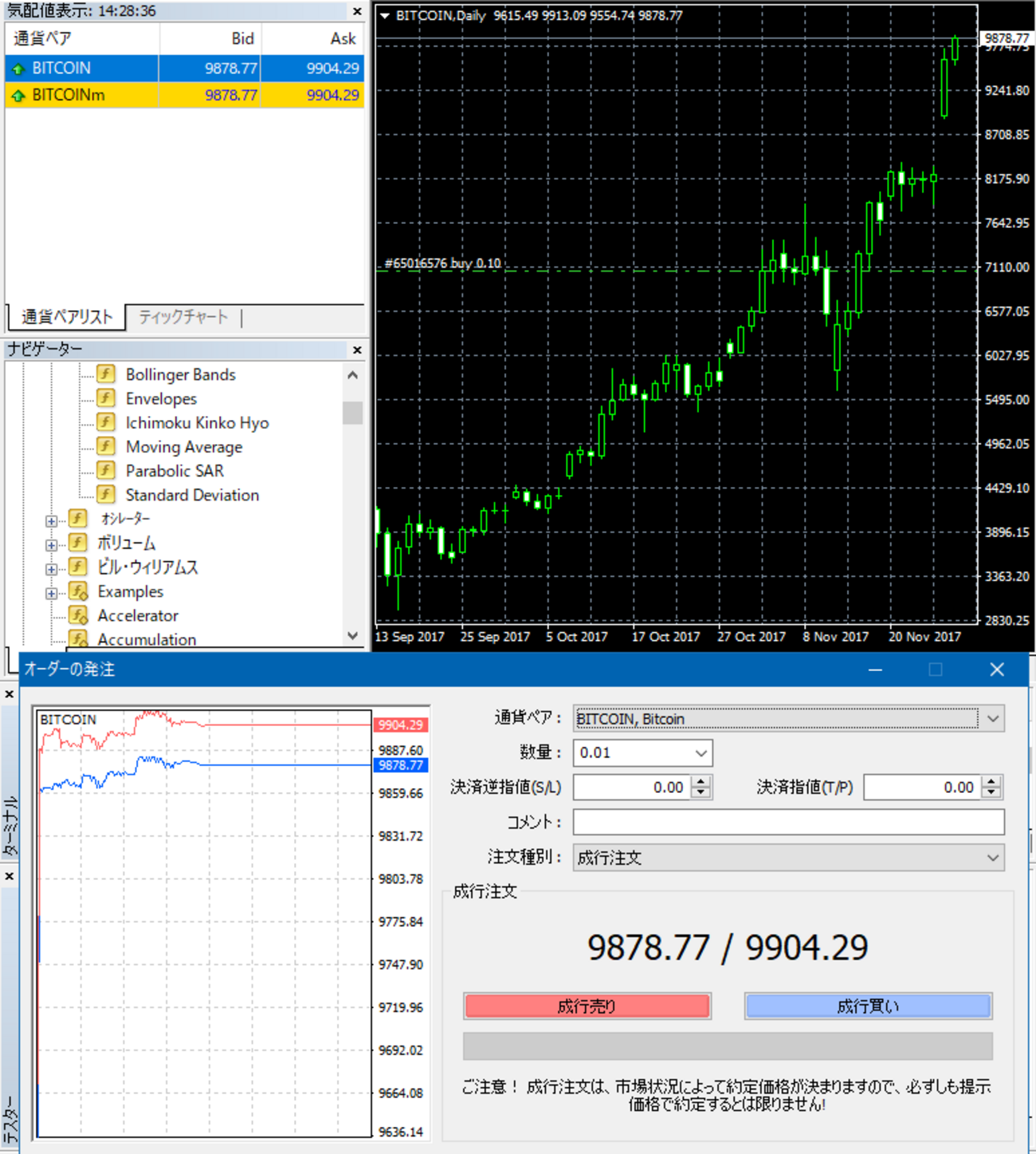Click the chart dropdown triangle before BITCOIN,Daily
Viewport: 1036px width, 1154px height.
pos(385,15)
